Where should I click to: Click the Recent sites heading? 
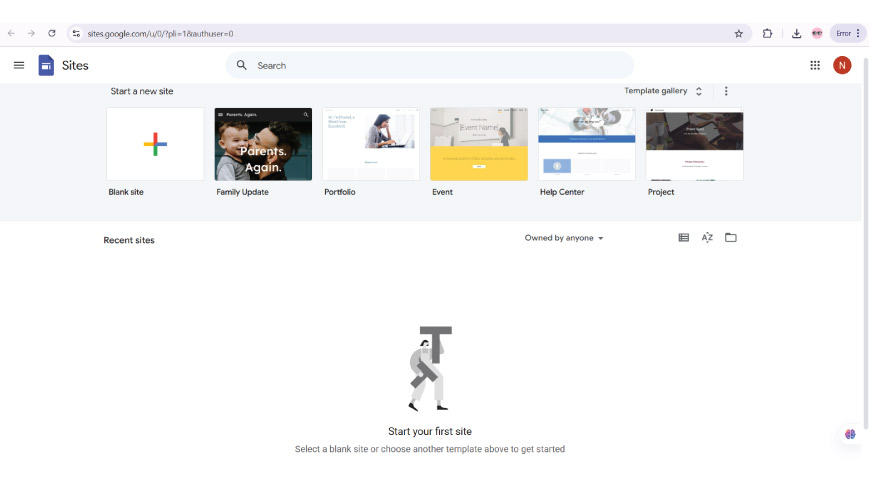point(129,240)
